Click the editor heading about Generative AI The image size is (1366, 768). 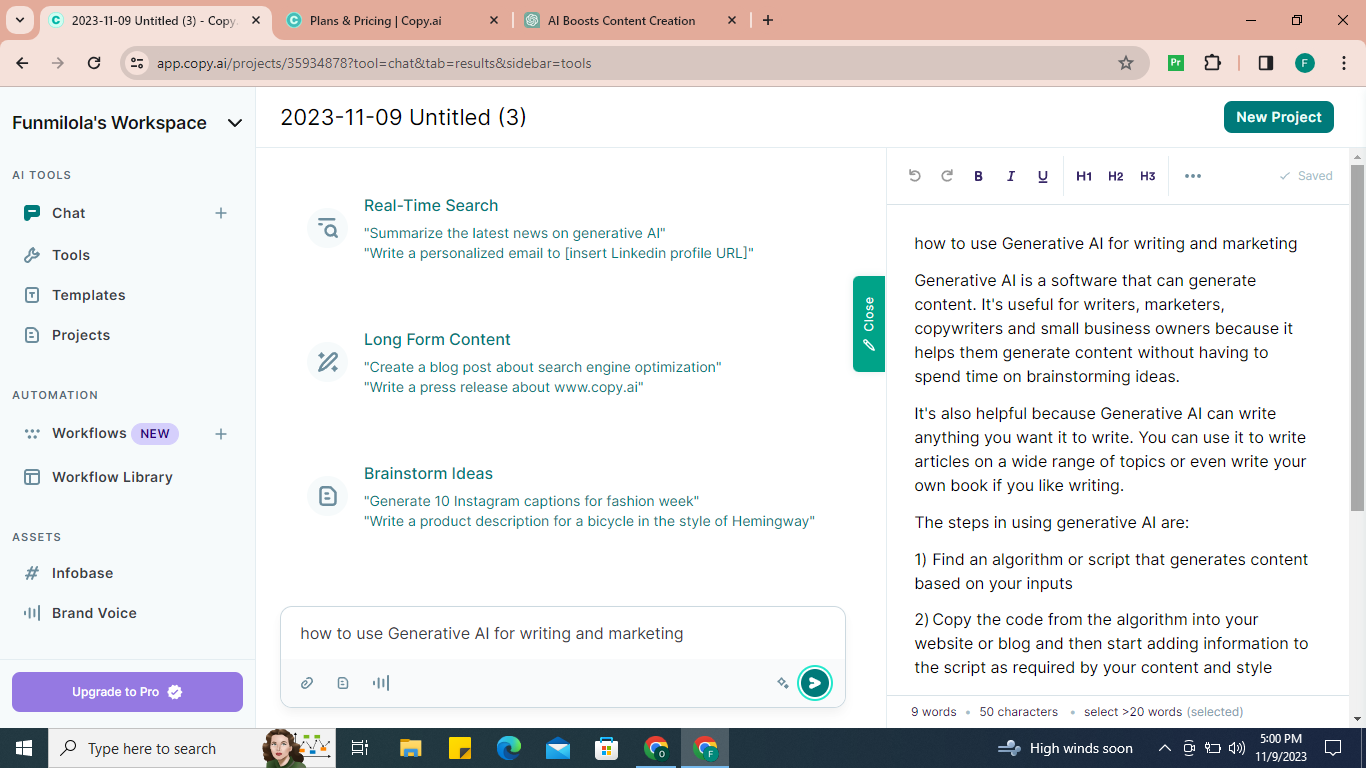(1105, 243)
